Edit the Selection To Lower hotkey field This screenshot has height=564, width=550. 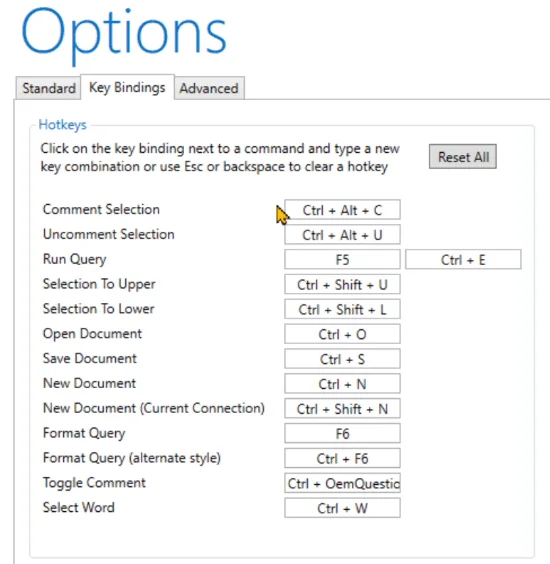pyautogui.click(x=342, y=309)
